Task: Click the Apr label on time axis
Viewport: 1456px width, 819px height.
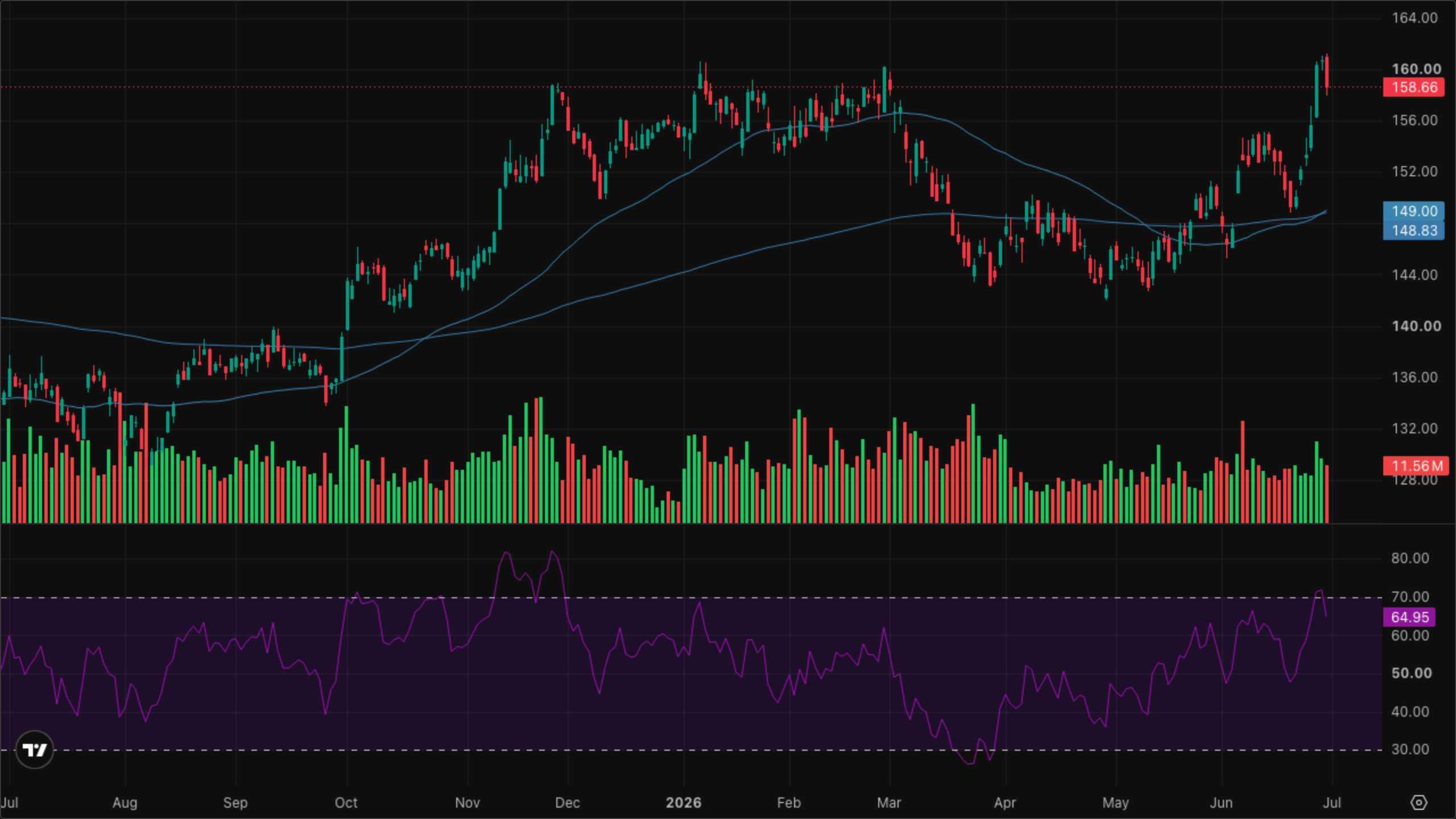Action: 1005,803
